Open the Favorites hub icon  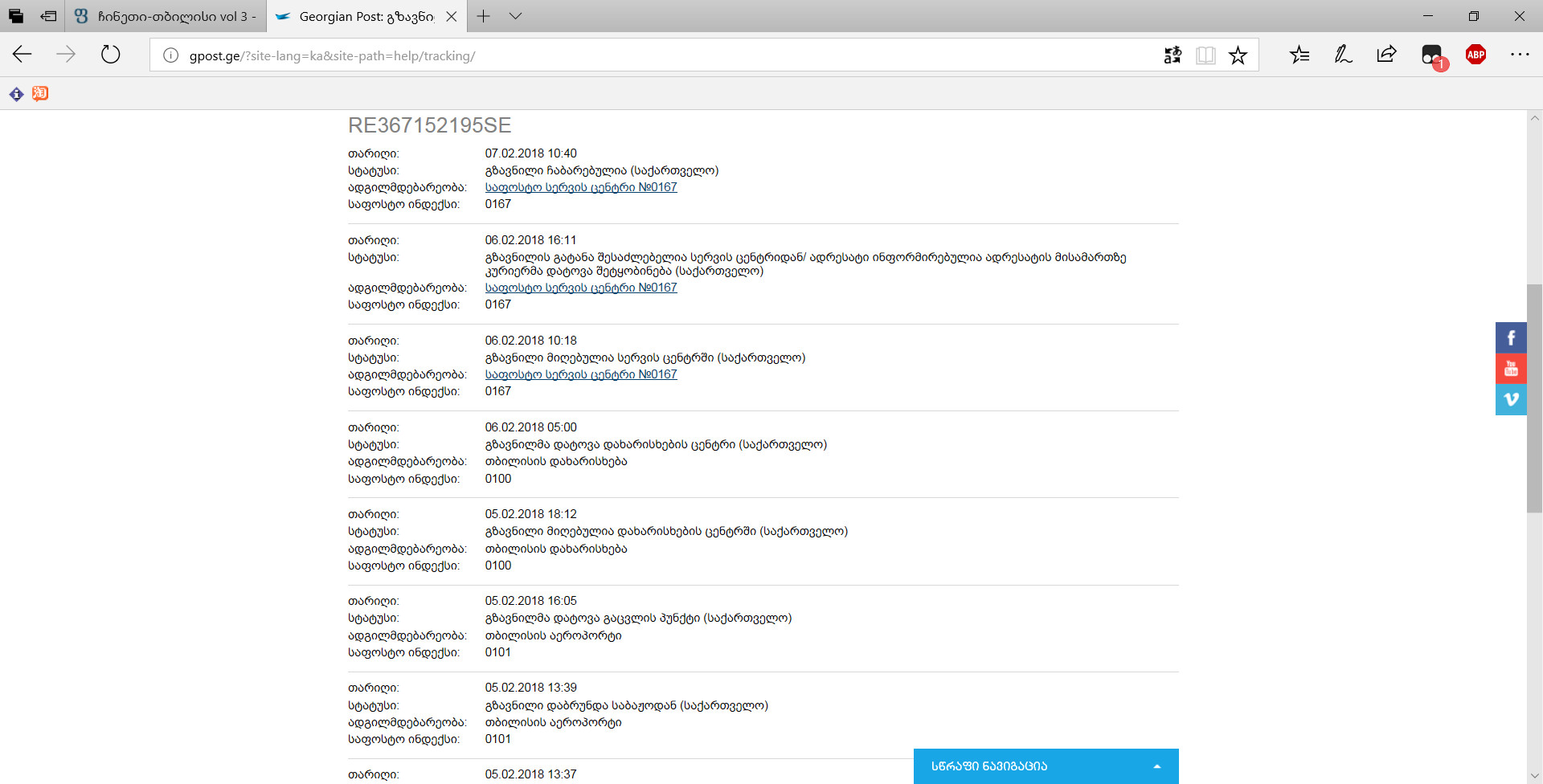pyautogui.click(x=1299, y=55)
